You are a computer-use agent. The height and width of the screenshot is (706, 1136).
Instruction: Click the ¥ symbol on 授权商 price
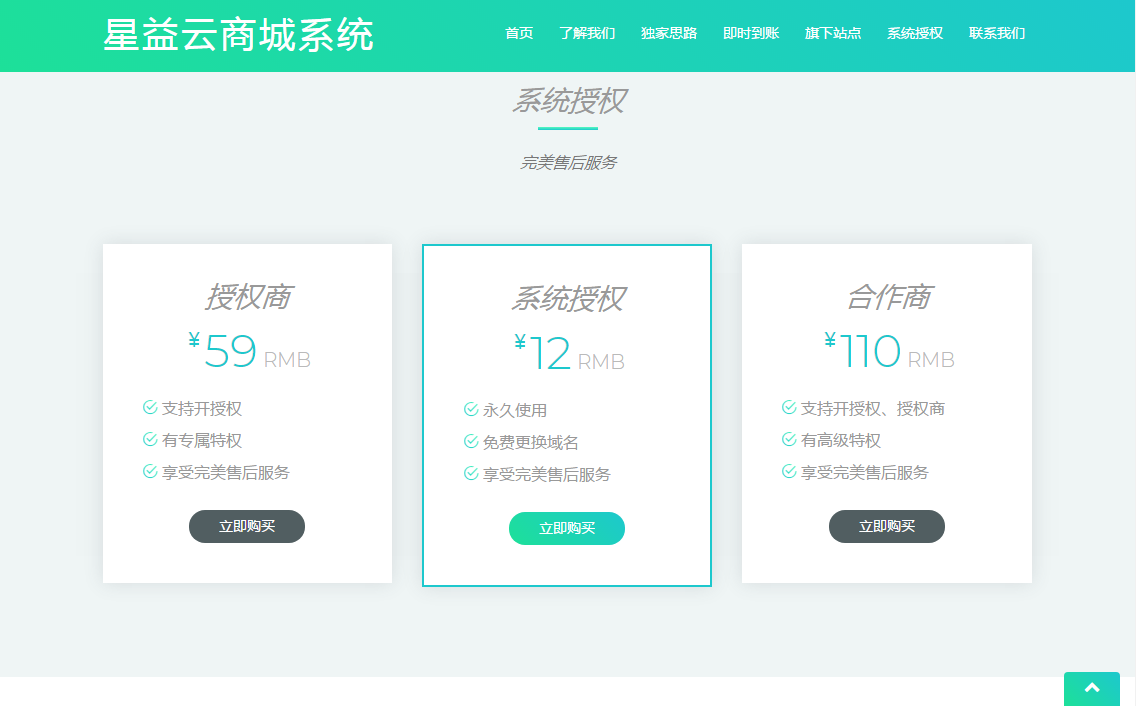[194, 341]
